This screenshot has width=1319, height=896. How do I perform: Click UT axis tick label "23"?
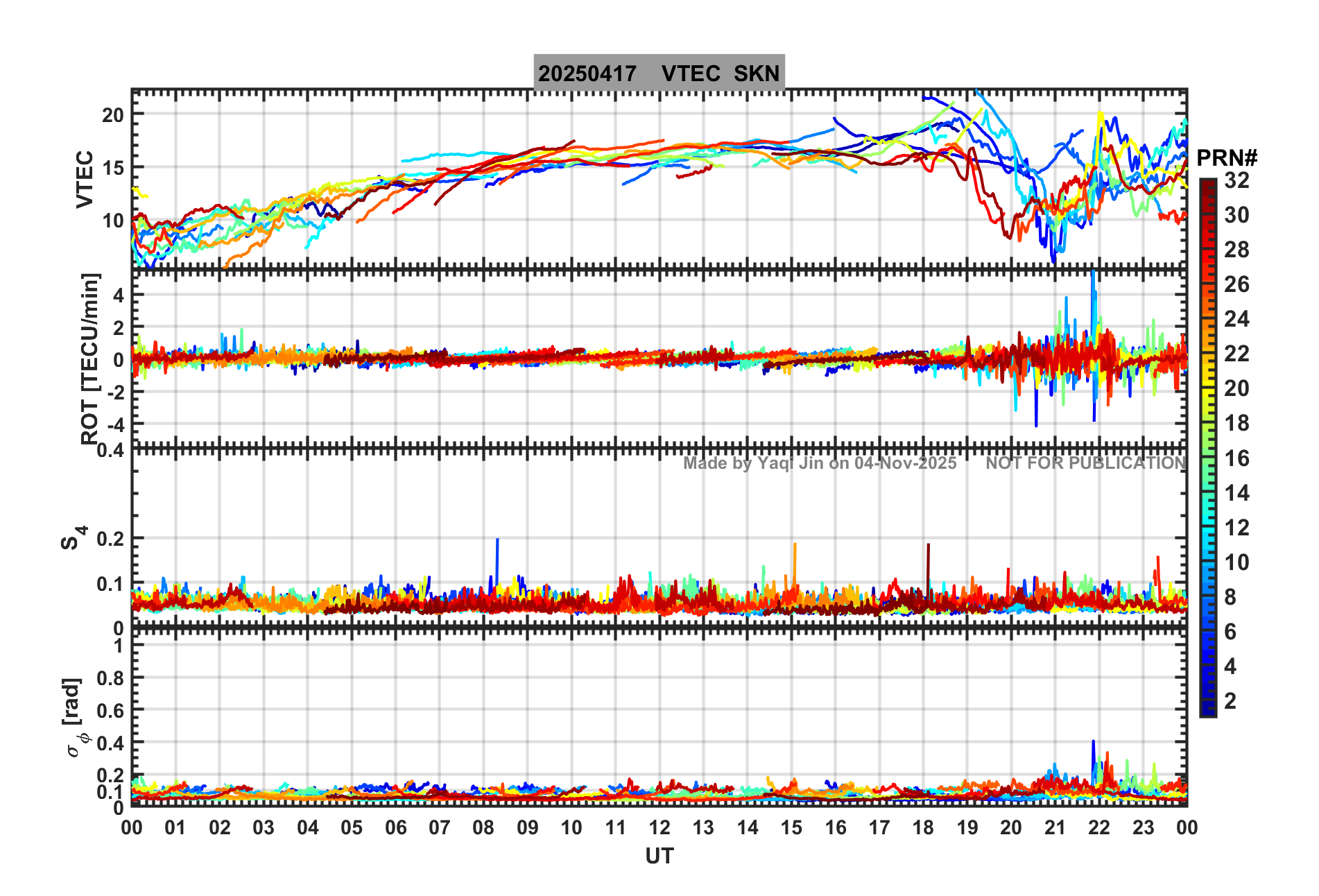tap(1144, 827)
